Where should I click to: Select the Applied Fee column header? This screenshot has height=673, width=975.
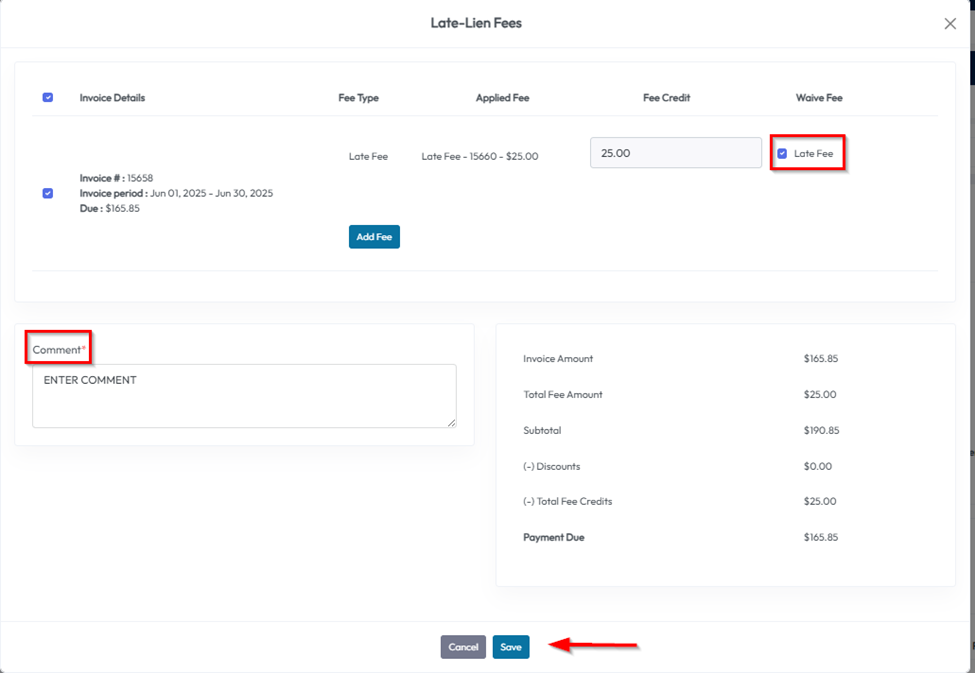pos(502,98)
